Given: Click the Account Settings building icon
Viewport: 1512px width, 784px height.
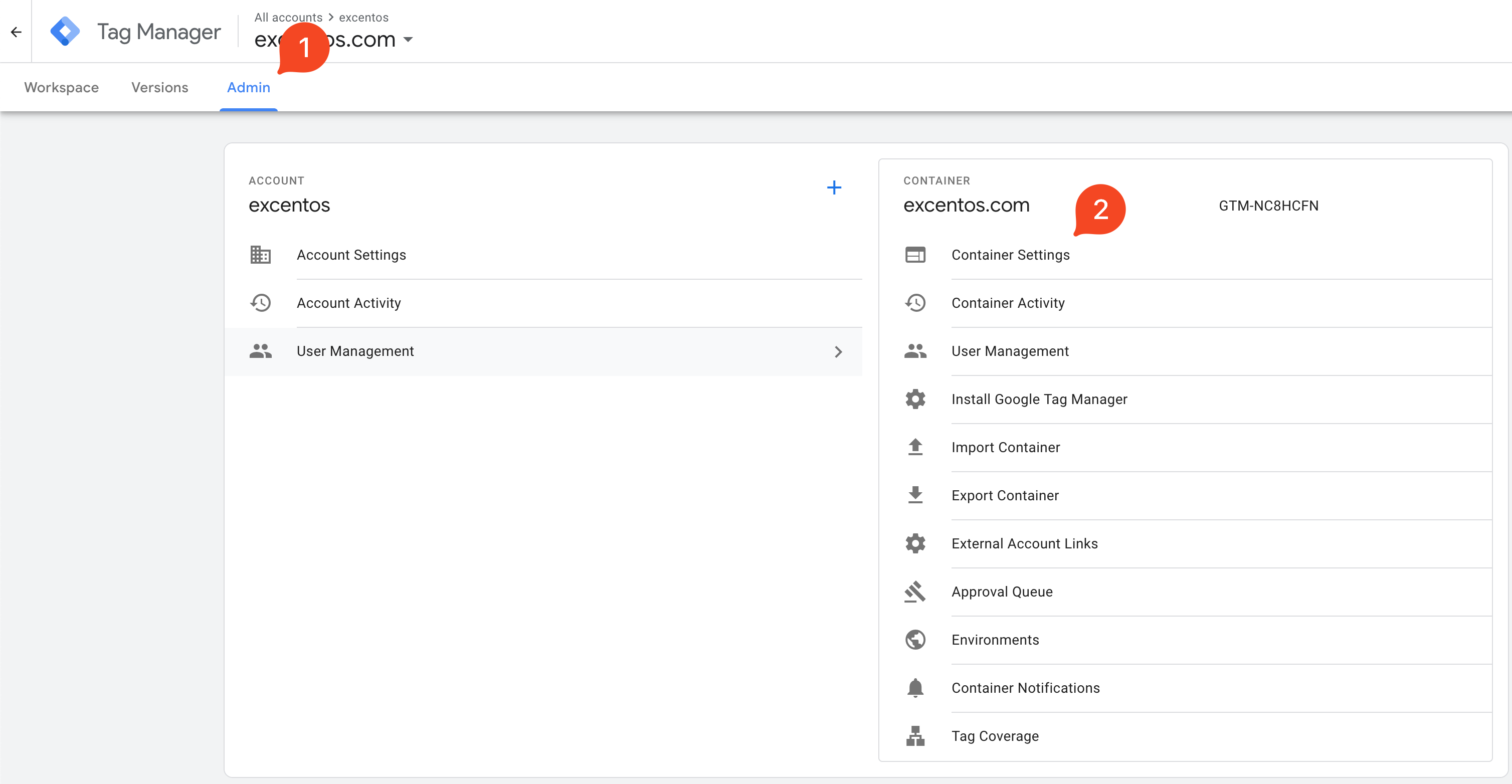Looking at the screenshot, I should coord(260,255).
